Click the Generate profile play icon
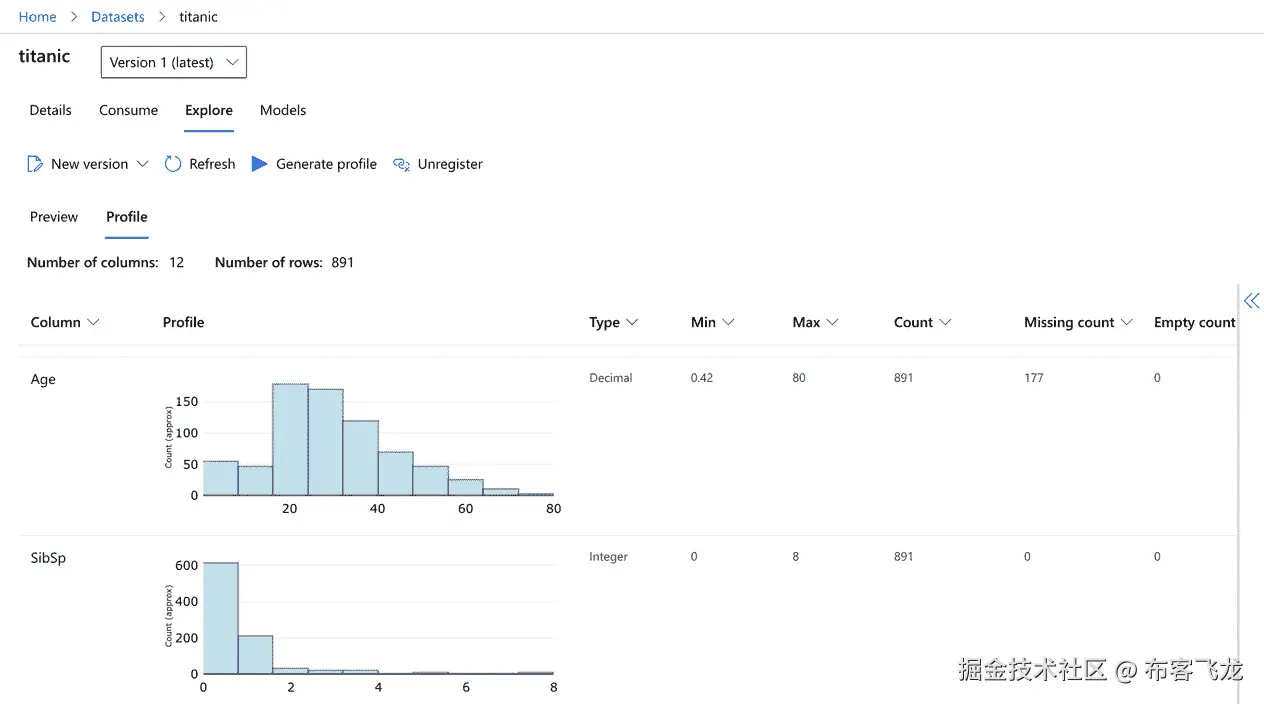1264x704 pixels. tap(259, 164)
